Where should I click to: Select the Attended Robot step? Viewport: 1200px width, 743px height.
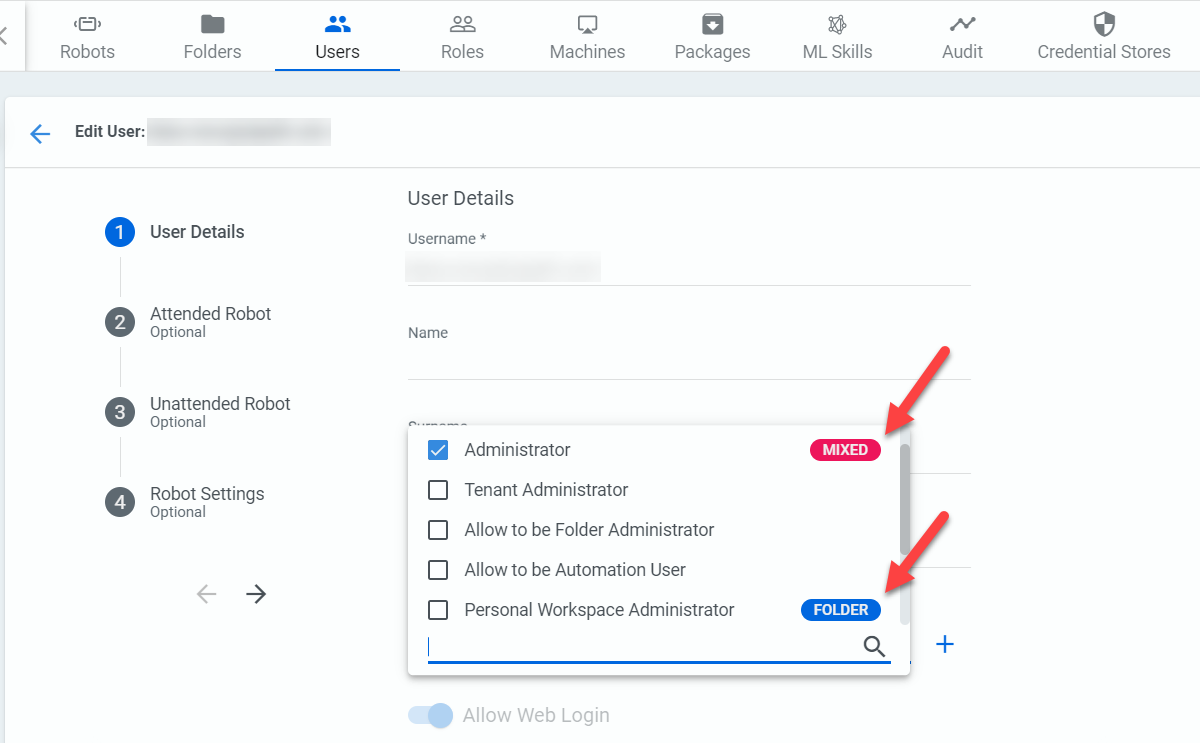point(210,313)
